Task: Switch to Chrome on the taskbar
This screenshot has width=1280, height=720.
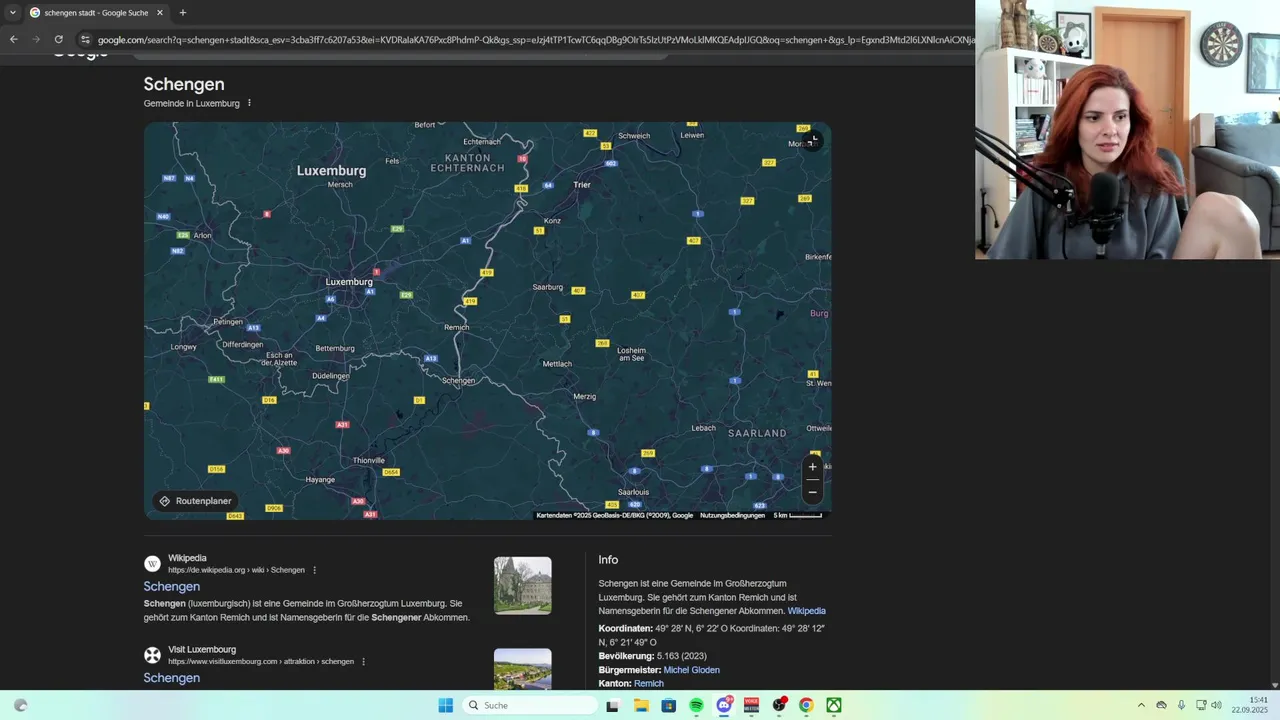Action: (806, 705)
